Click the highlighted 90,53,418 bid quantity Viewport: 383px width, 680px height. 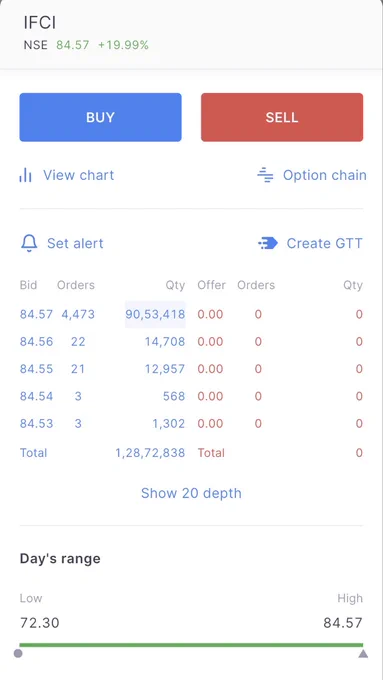[155, 314]
